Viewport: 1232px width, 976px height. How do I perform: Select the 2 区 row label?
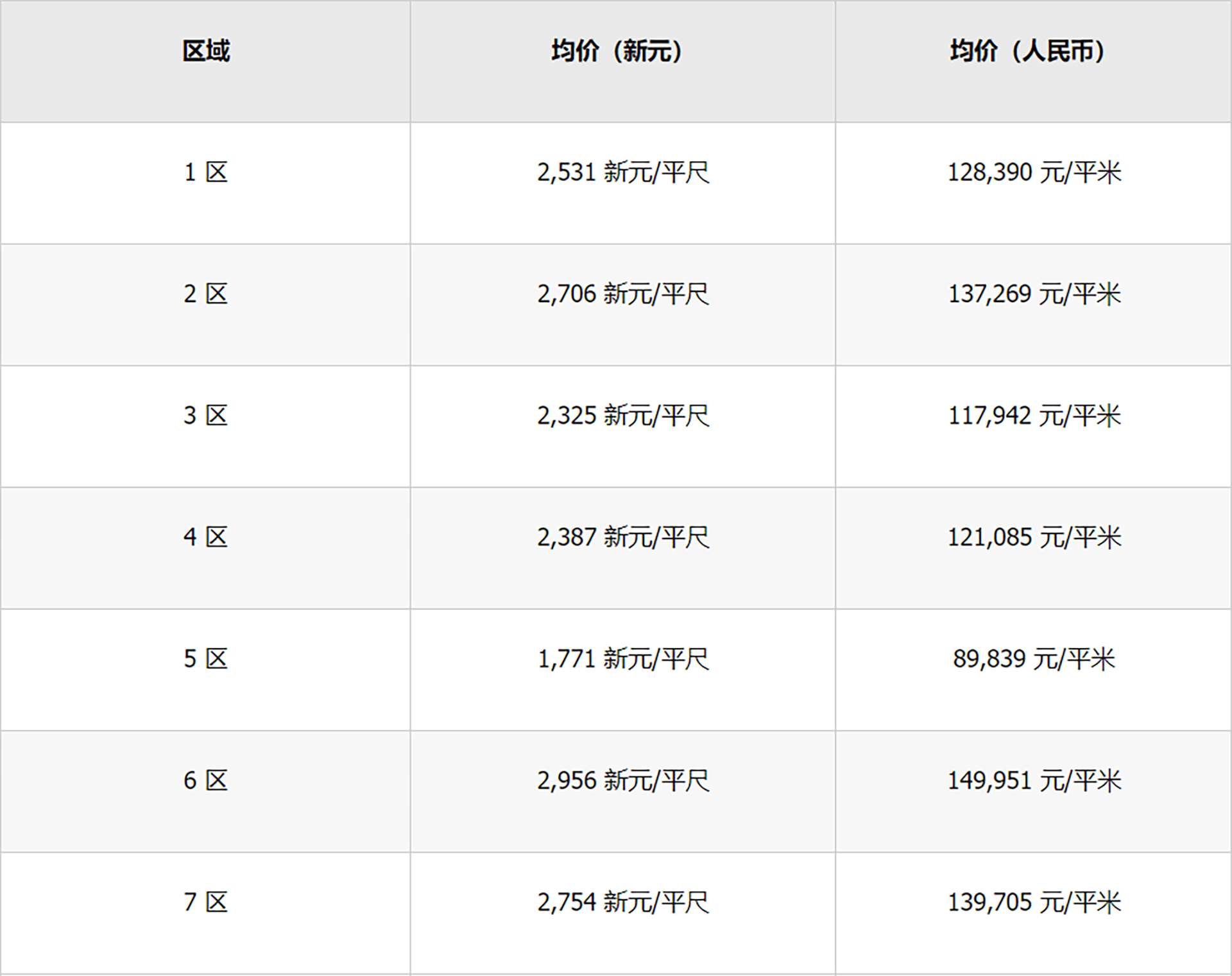205,295
